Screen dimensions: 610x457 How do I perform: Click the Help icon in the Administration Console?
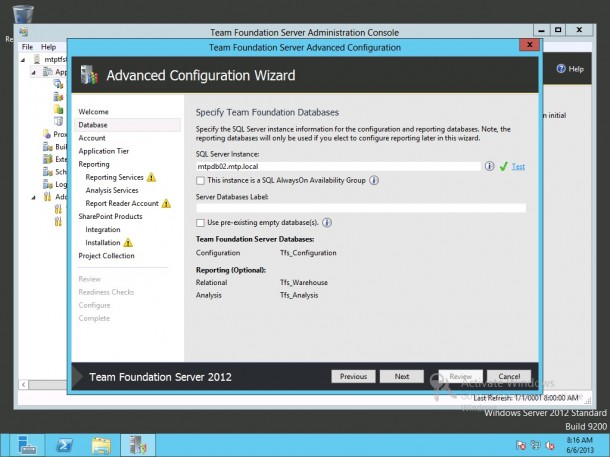(x=561, y=69)
